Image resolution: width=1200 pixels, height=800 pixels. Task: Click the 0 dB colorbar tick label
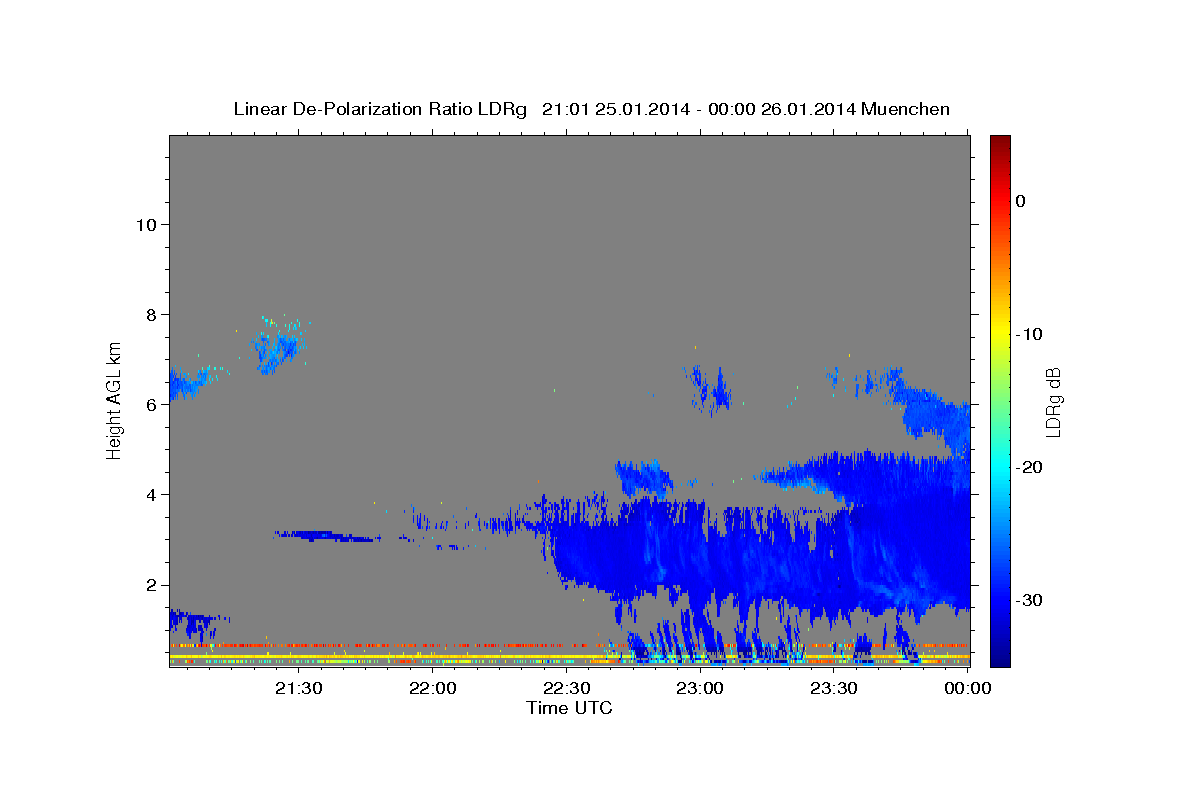coord(1020,201)
